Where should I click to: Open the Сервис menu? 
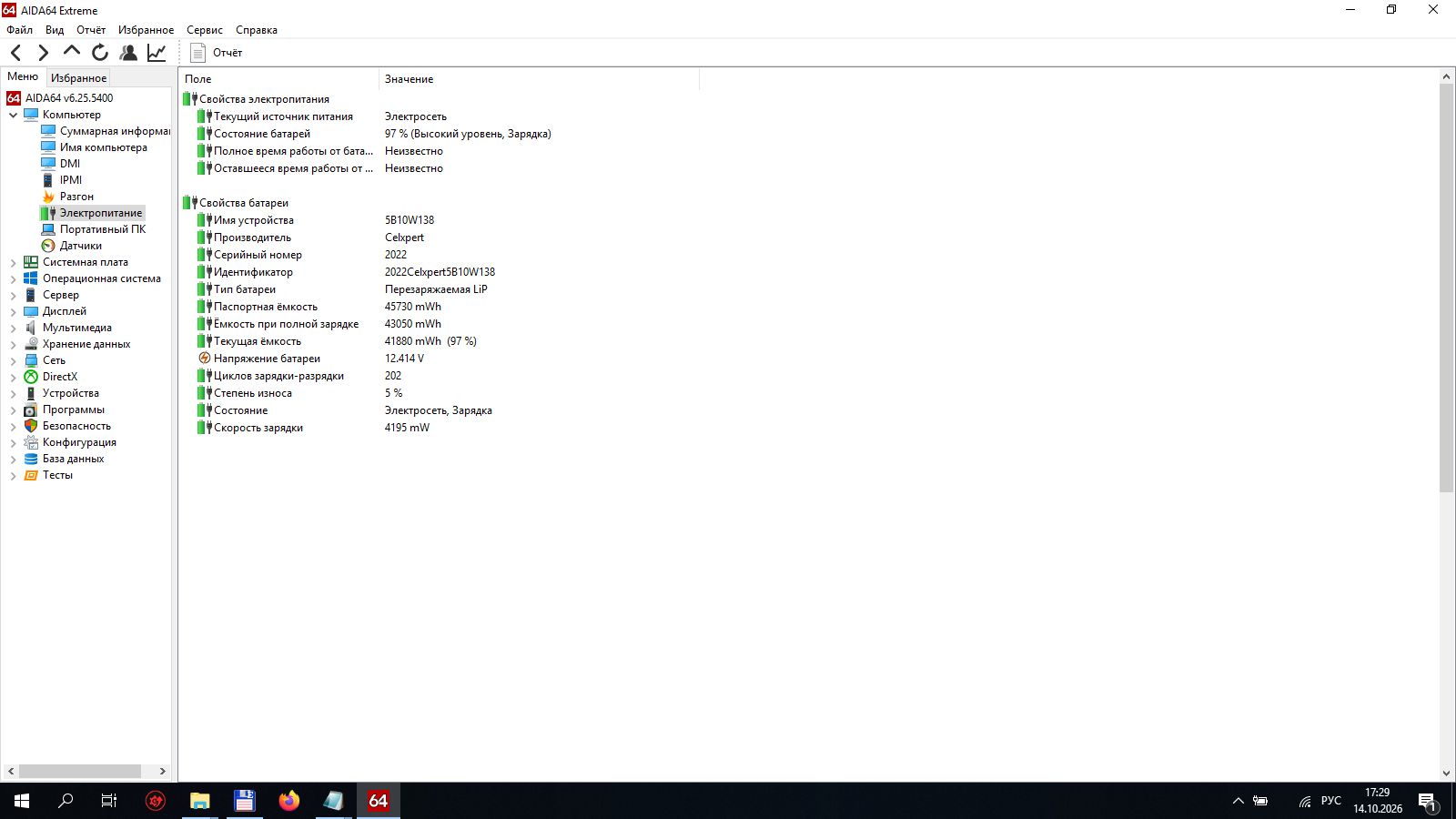[205, 30]
